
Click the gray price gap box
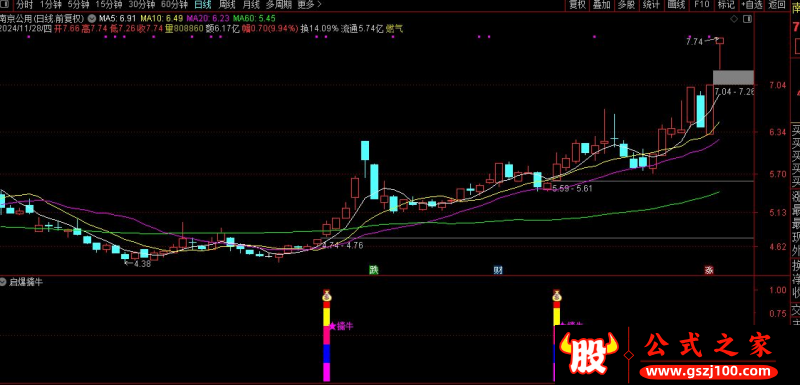pos(733,78)
